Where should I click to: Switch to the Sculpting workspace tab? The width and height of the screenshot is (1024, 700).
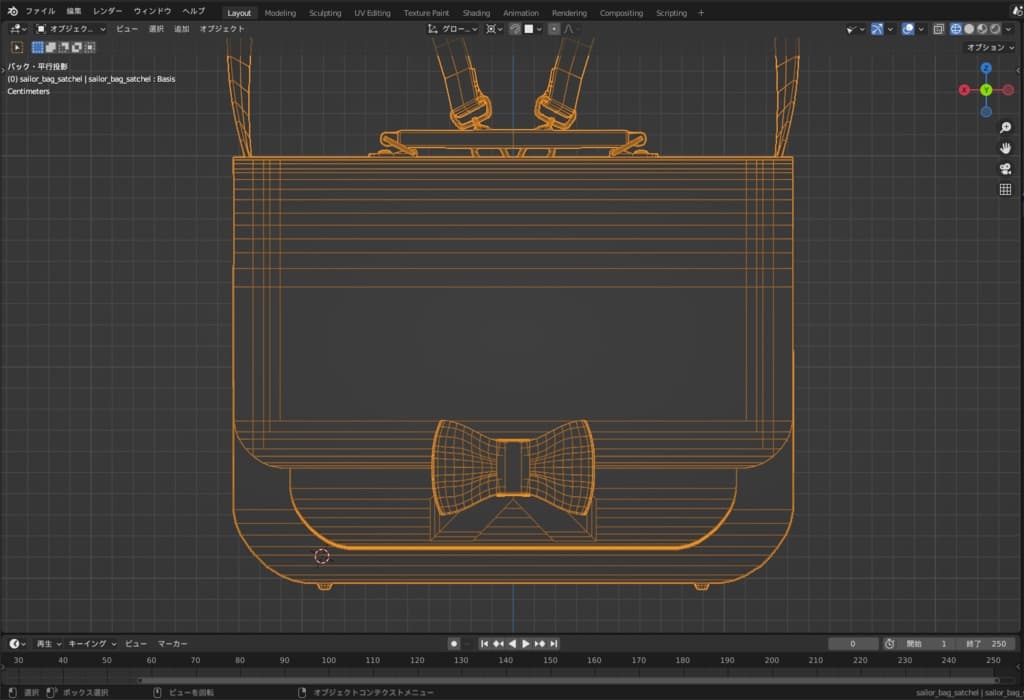(x=325, y=13)
